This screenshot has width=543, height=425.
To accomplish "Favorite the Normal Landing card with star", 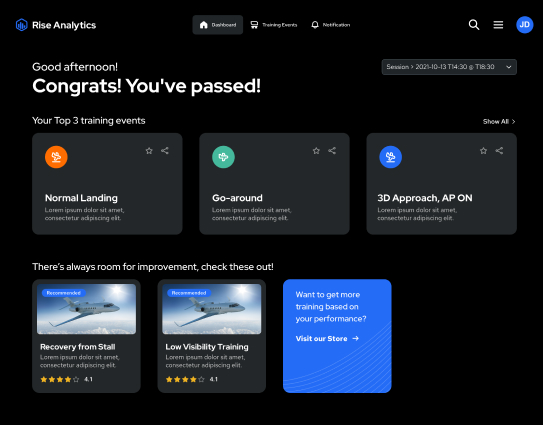I will tap(149, 150).
